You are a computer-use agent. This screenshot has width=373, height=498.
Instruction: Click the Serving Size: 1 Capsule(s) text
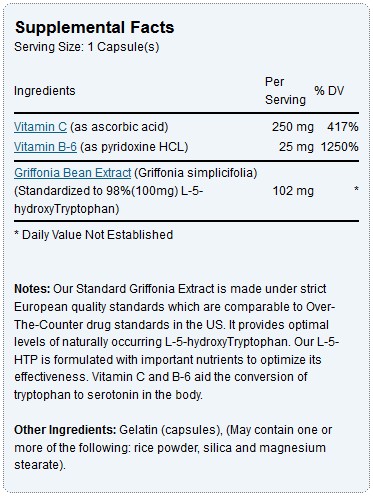coord(87,47)
